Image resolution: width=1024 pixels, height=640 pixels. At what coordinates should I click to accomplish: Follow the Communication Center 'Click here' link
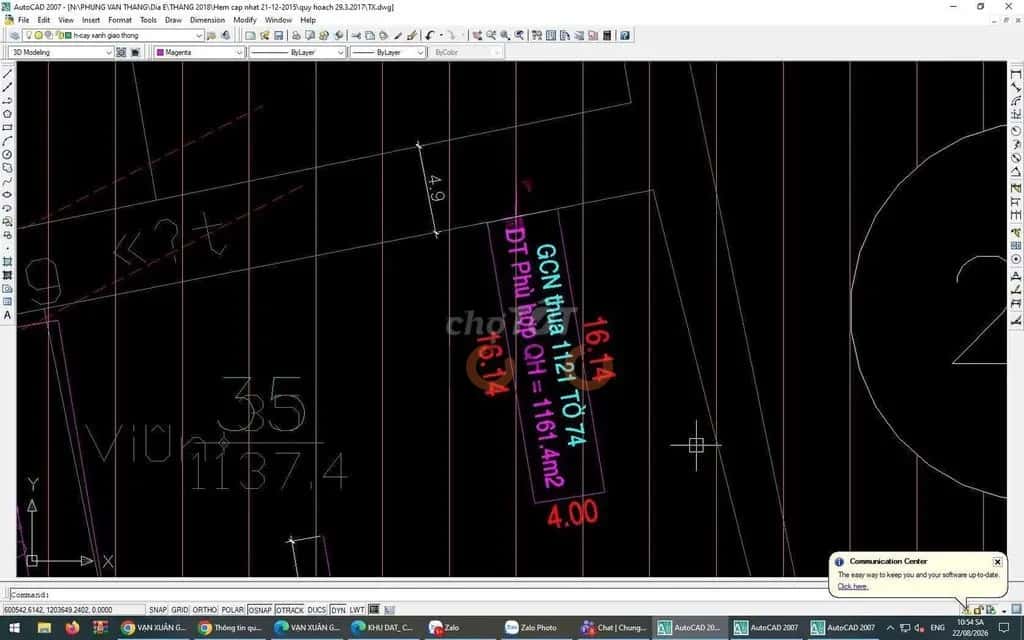[x=852, y=586]
